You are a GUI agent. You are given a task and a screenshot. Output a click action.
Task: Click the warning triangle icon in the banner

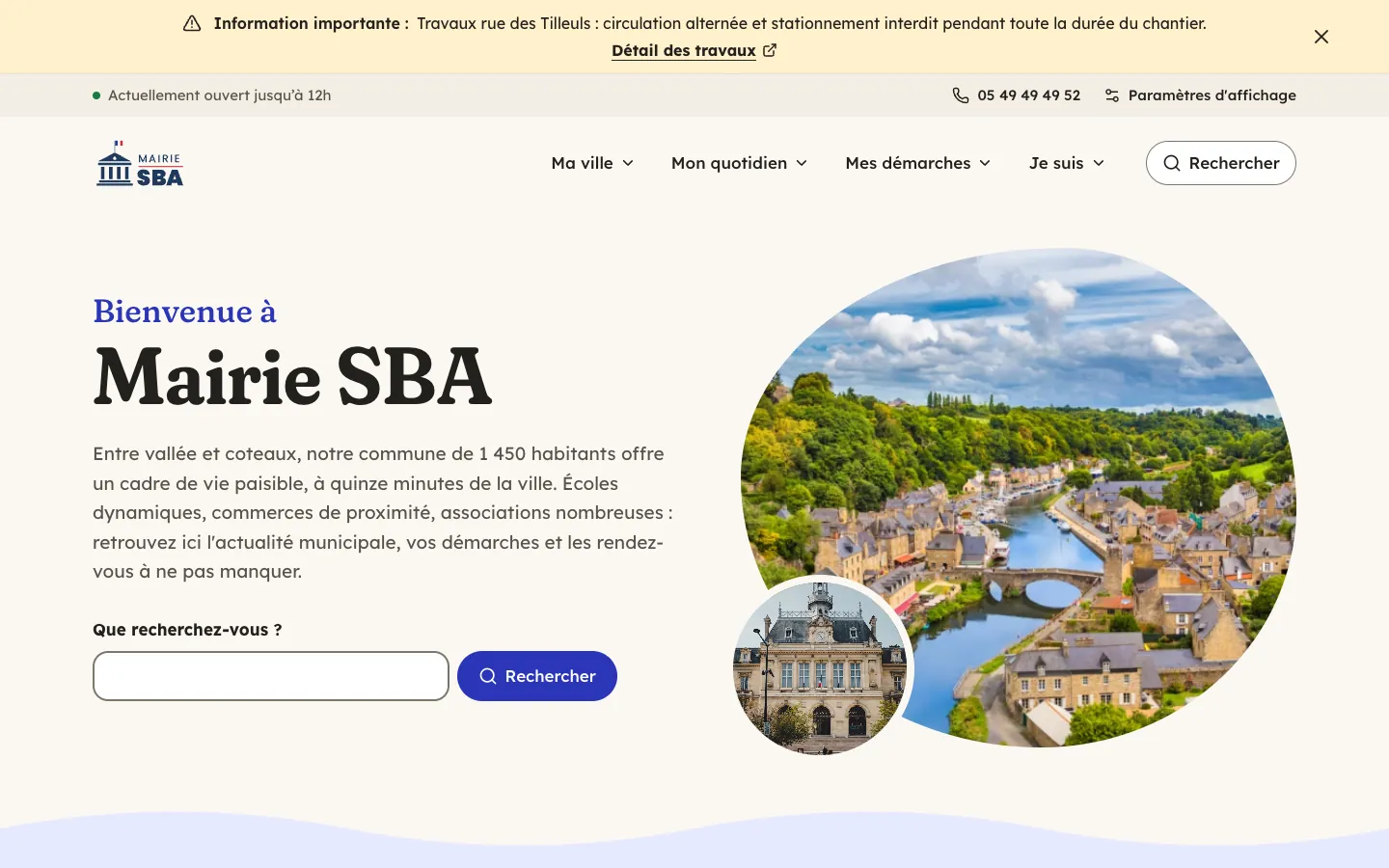192,23
